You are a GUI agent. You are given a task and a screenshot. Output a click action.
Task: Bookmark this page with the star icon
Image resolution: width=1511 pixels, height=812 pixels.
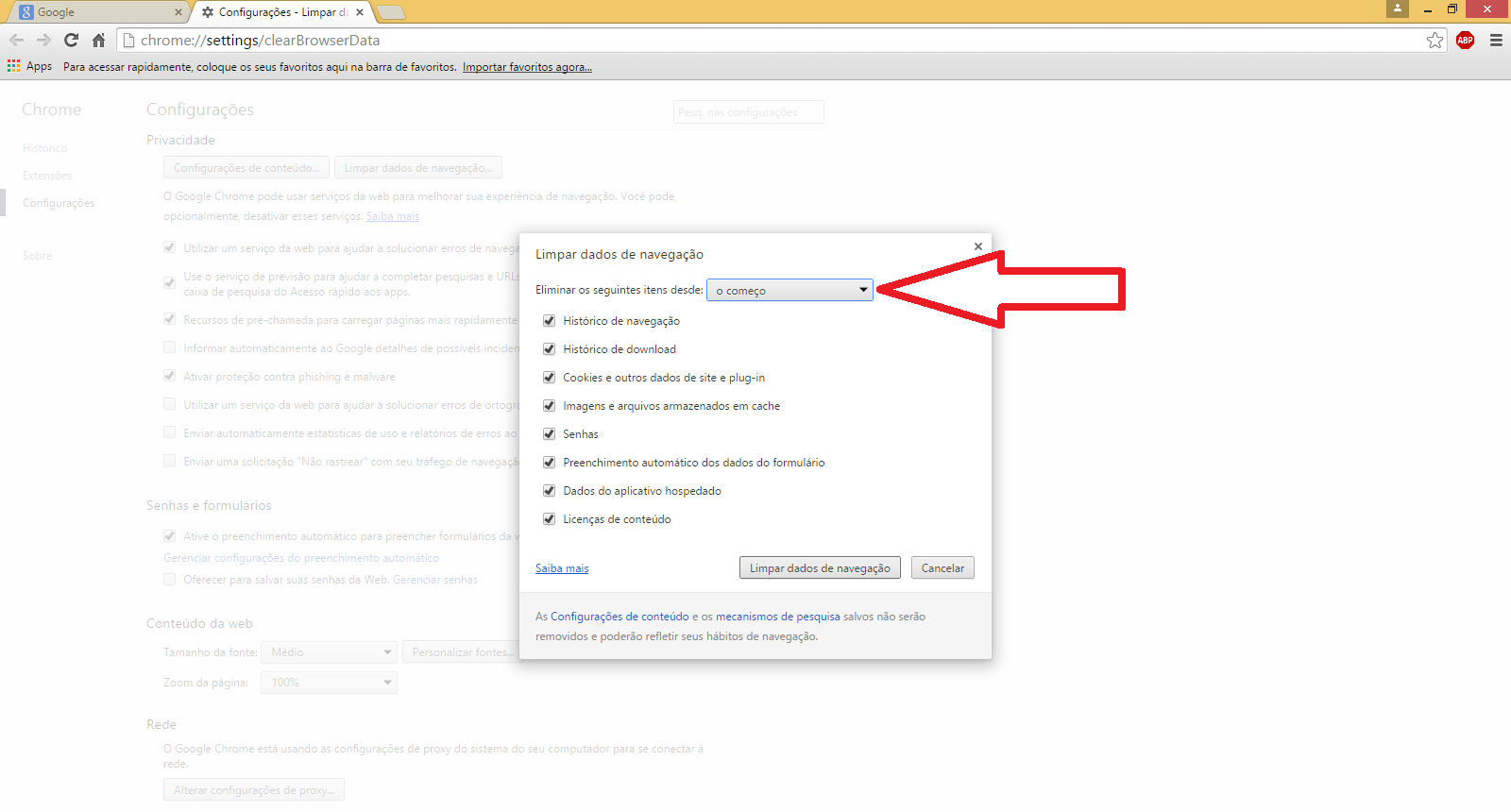tap(1435, 41)
